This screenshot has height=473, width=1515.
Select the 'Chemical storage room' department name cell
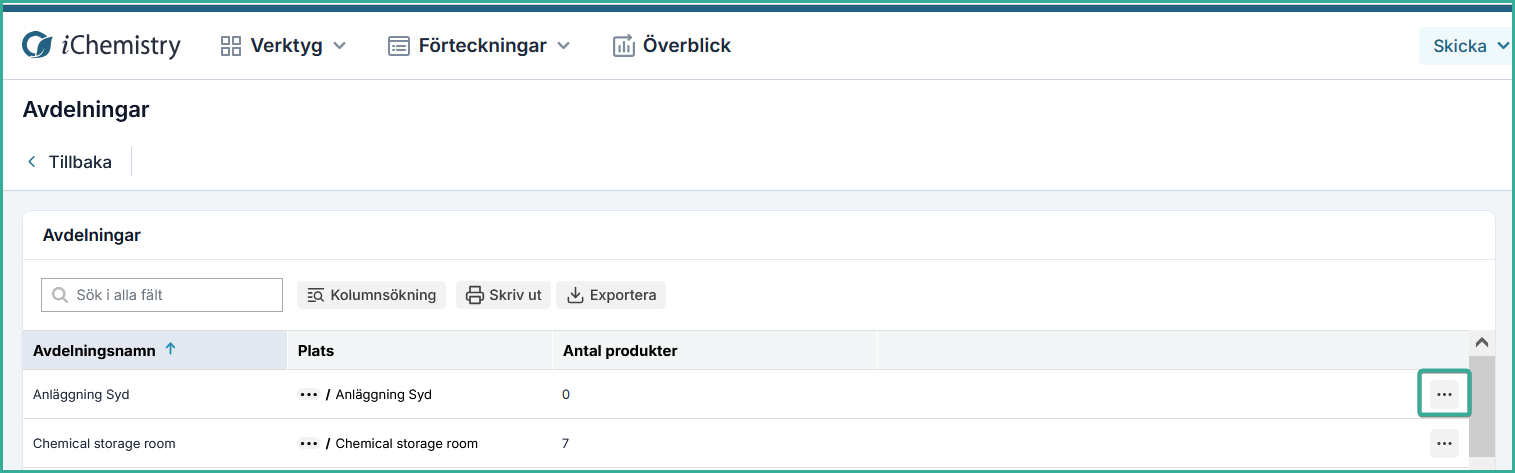[155, 443]
